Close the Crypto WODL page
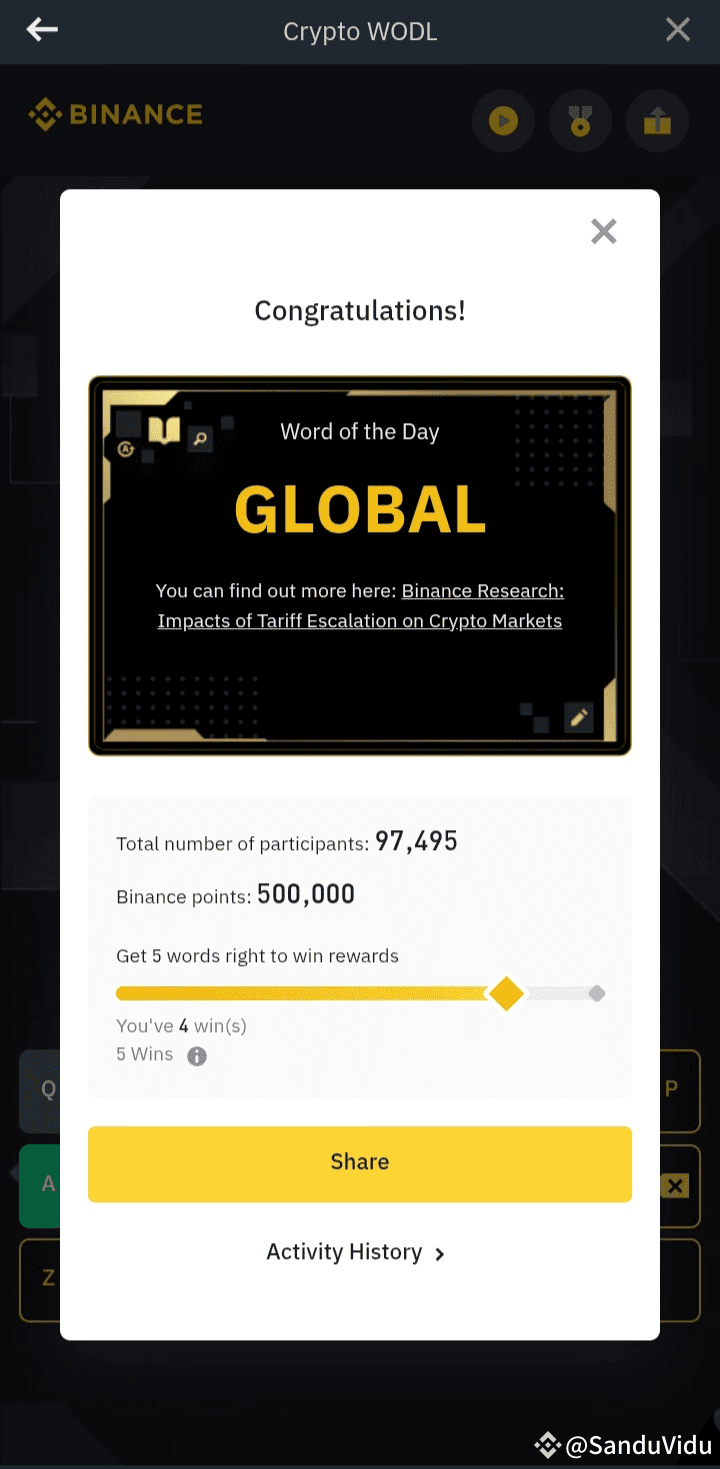720x1469 pixels. click(x=678, y=30)
